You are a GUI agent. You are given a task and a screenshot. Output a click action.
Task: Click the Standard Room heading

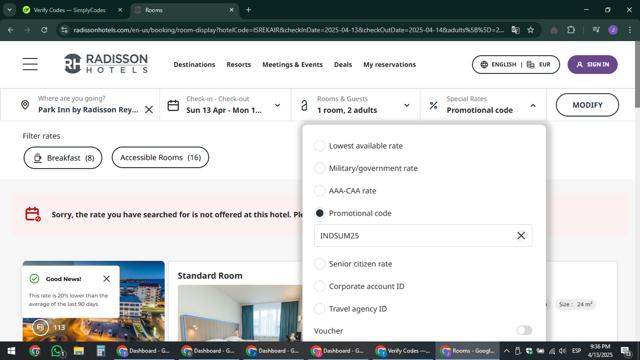click(210, 276)
